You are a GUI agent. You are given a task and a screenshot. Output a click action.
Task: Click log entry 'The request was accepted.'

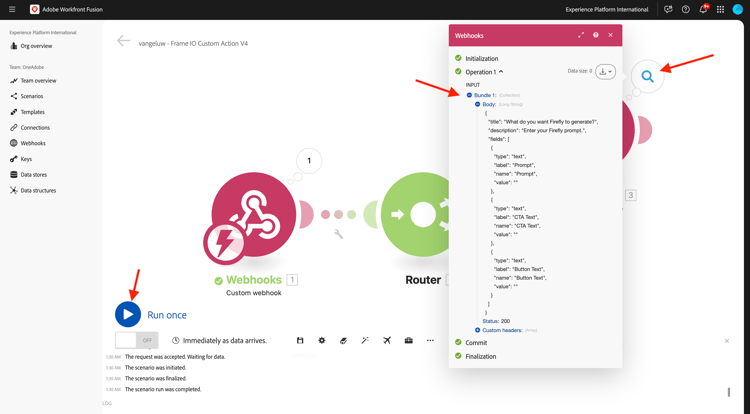click(x=175, y=357)
